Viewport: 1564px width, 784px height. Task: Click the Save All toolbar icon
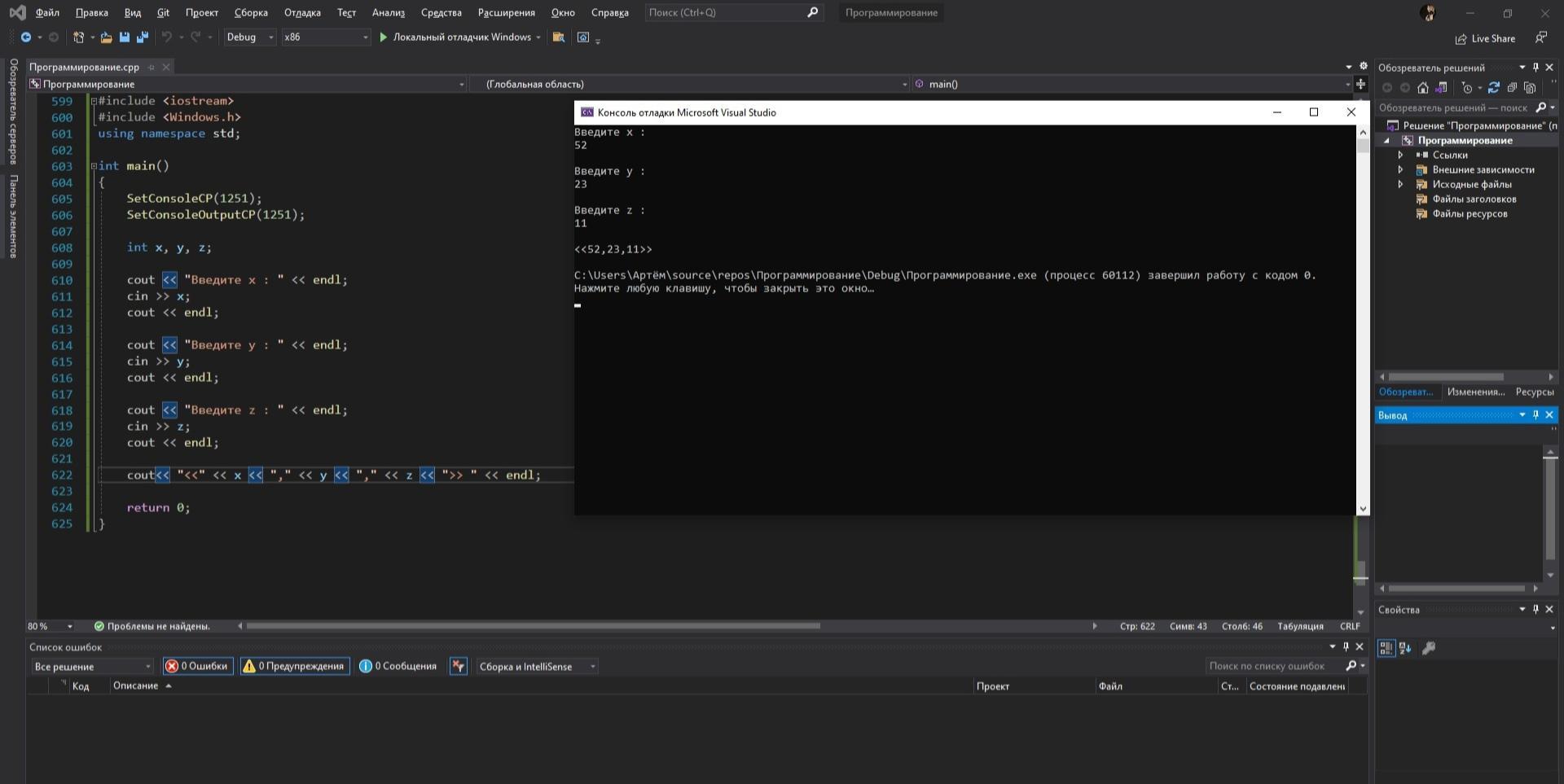point(142,37)
